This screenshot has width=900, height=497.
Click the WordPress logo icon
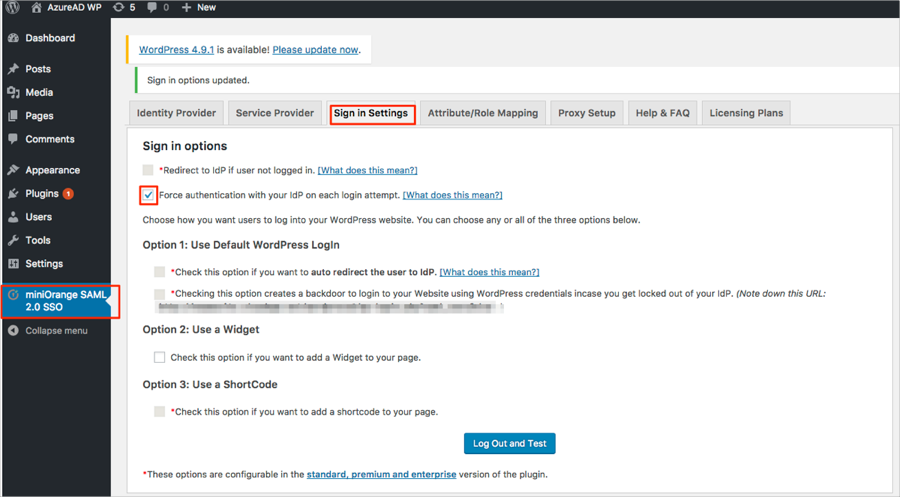pyautogui.click(x=13, y=8)
